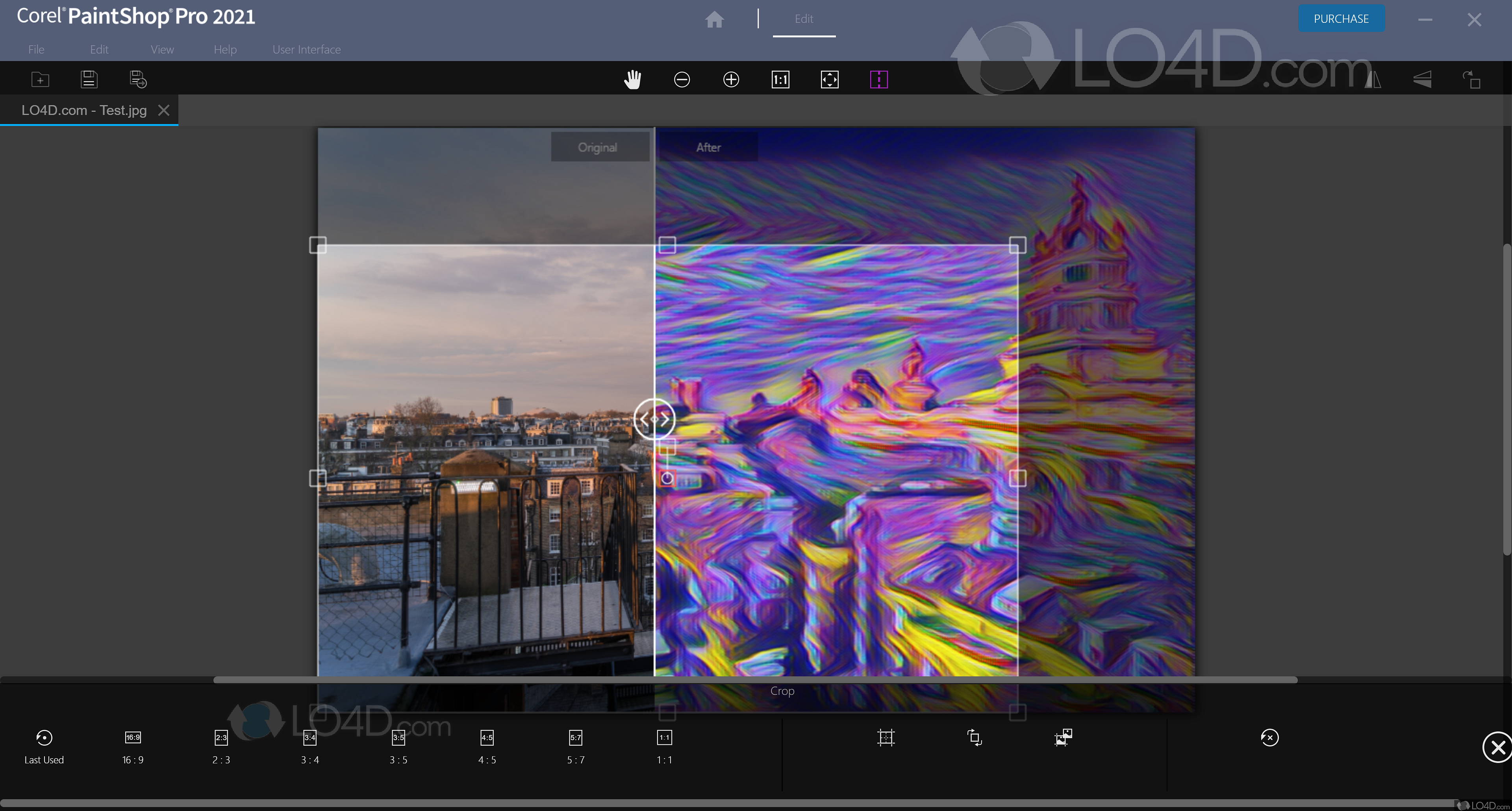Select the 1:1 square crop ratio

pyautogui.click(x=664, y=746)
